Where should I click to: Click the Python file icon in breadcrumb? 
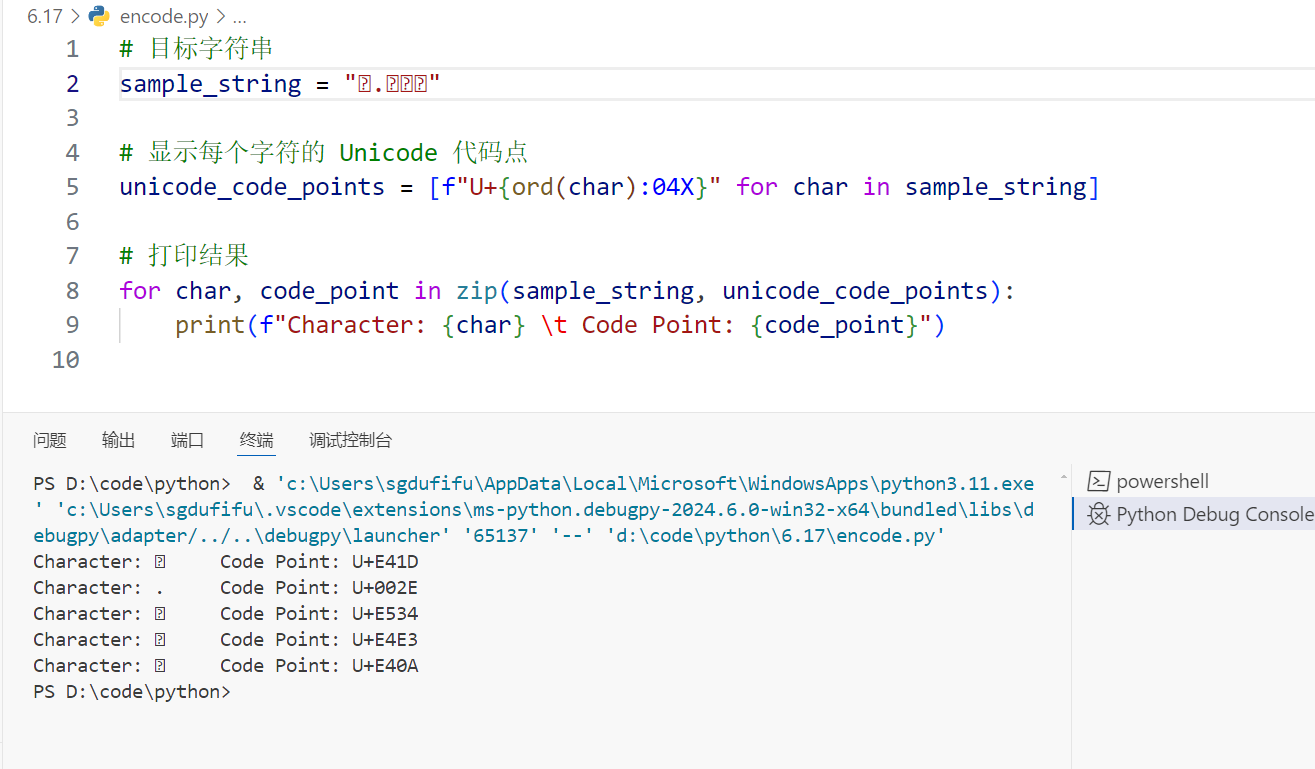coord(99,16)
